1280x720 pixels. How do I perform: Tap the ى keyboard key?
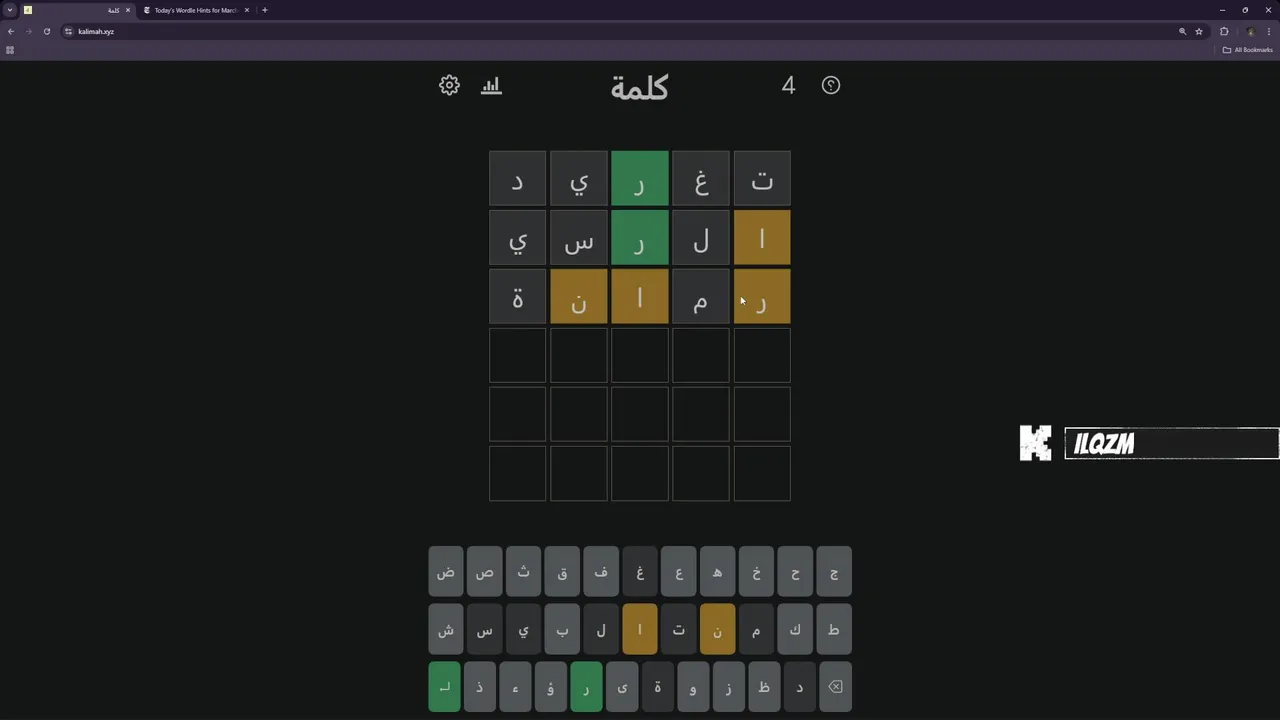622,687
